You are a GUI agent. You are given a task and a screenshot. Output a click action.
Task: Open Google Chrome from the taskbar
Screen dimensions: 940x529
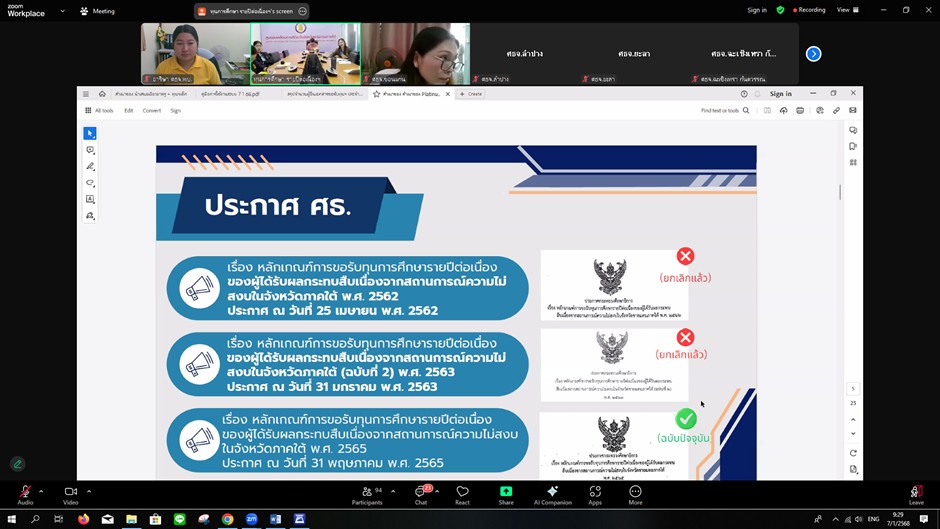[x=228, y=519]
